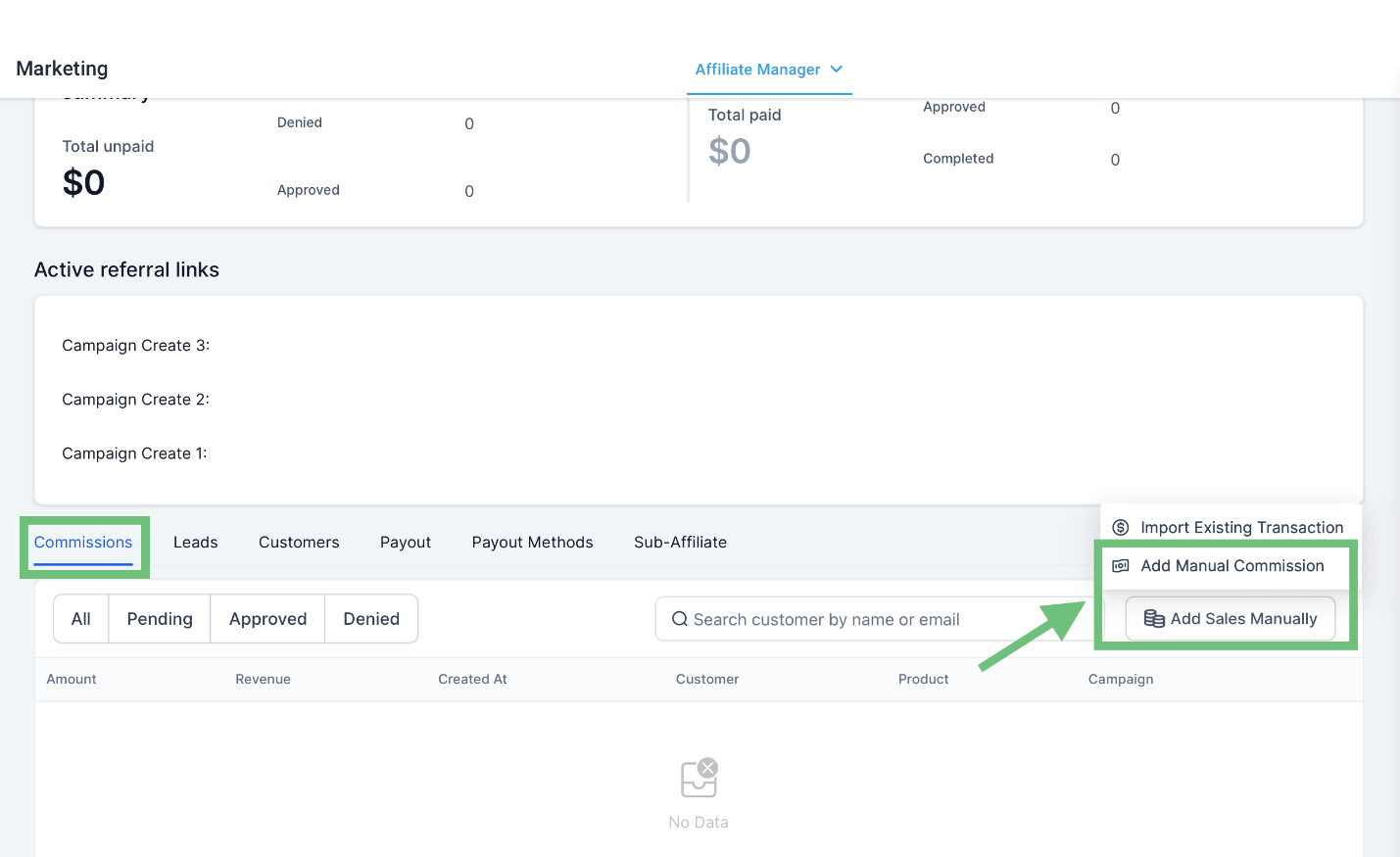Click the Active referral links heading
This screenshot has height=857, width=1400.
pos(126,270)
